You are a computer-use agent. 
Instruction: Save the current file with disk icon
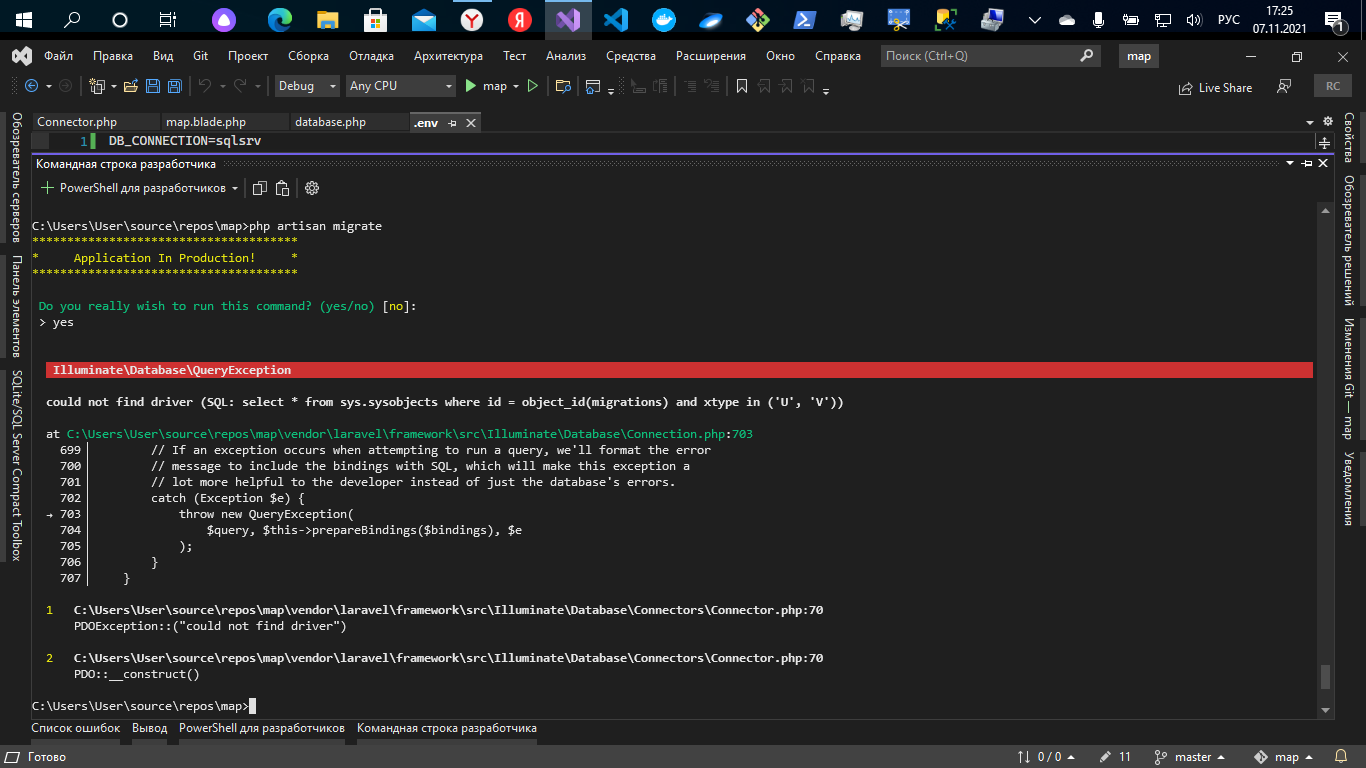pos(153,86)
